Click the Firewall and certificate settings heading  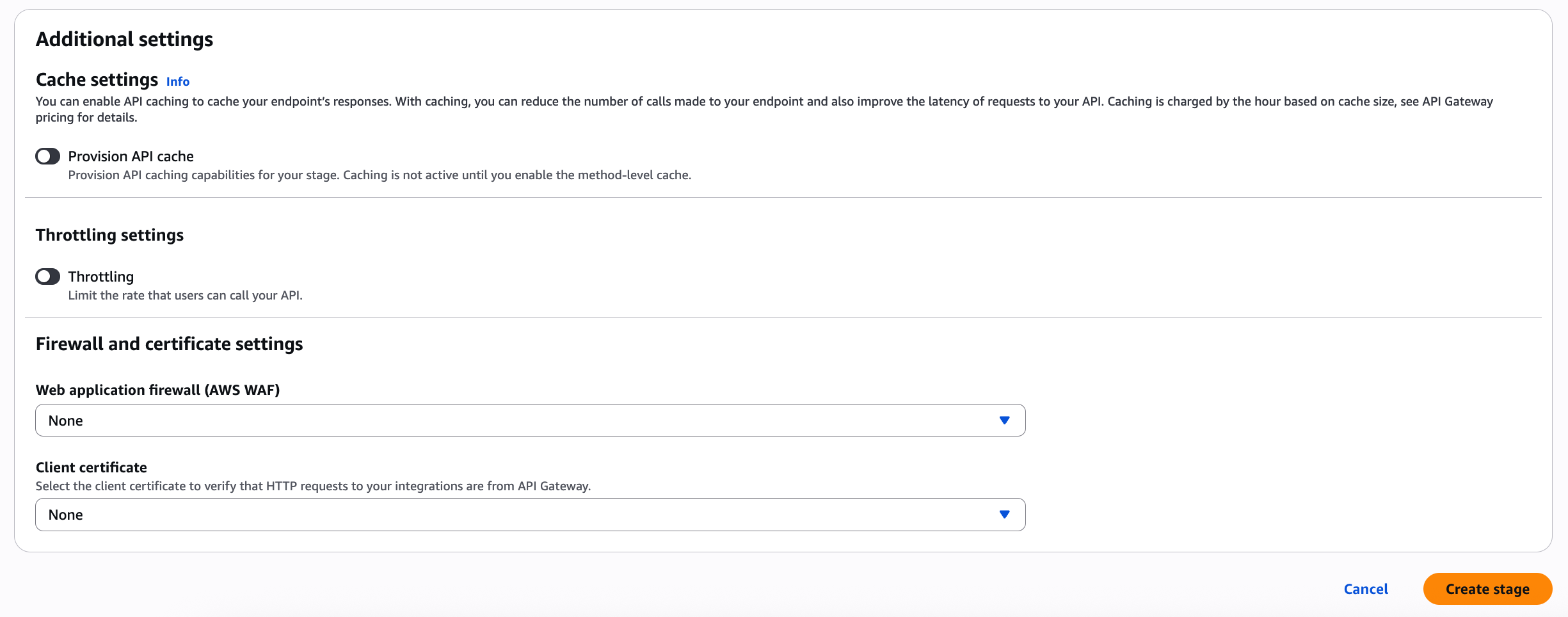pos(169,344)
